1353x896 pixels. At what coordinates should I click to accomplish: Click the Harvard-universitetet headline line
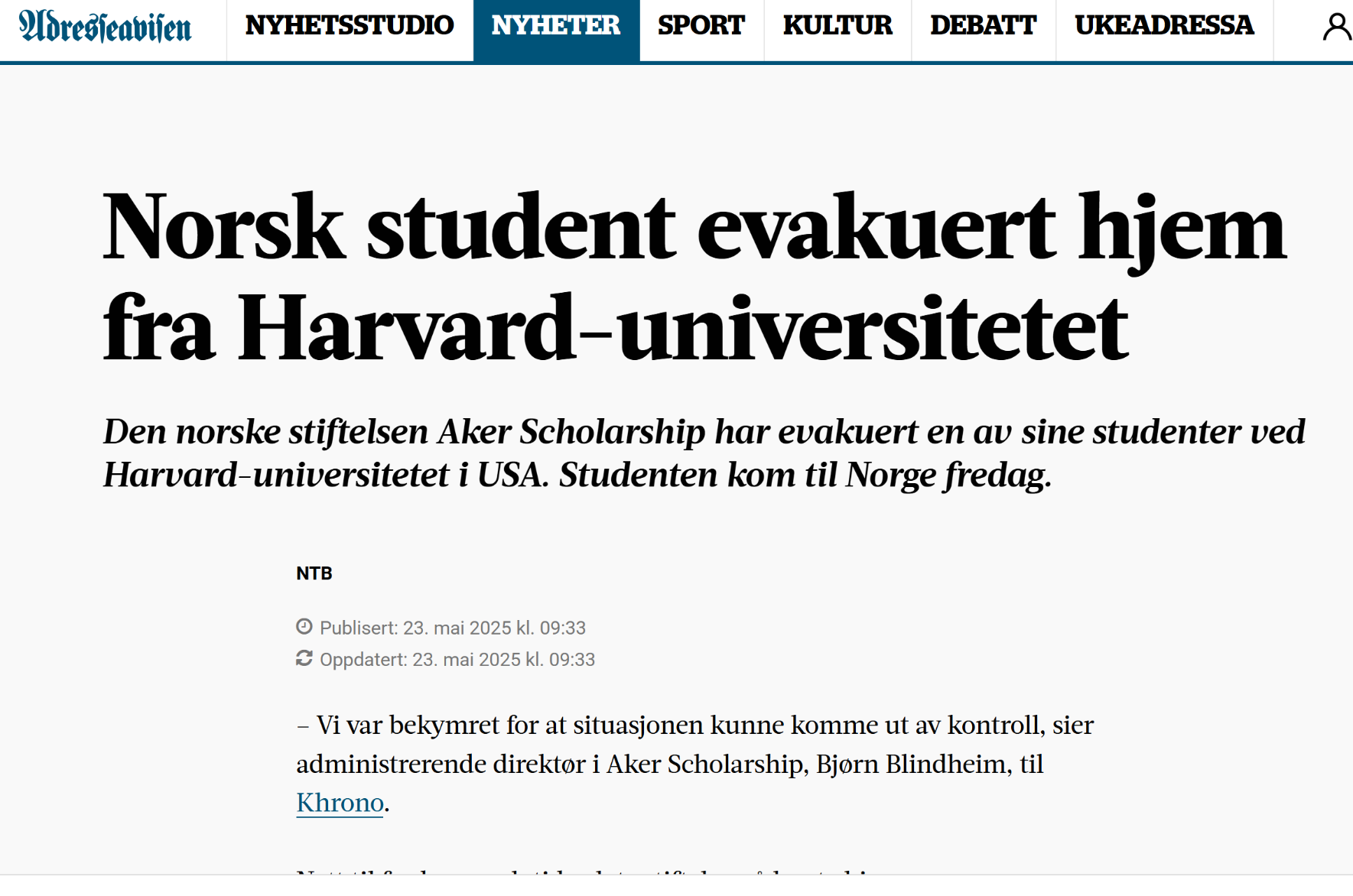coord(615,329)
